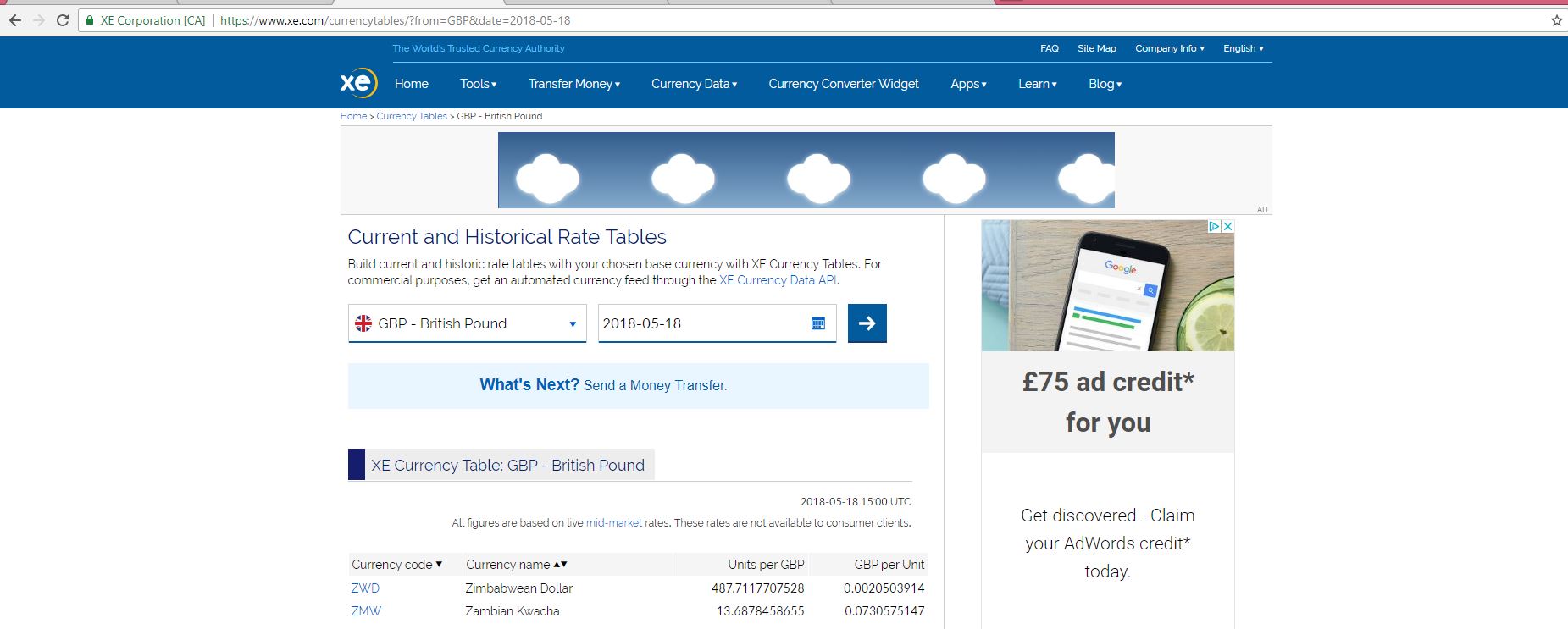Expand the Tools menu

pyautogui.click(x=479, y=84)
